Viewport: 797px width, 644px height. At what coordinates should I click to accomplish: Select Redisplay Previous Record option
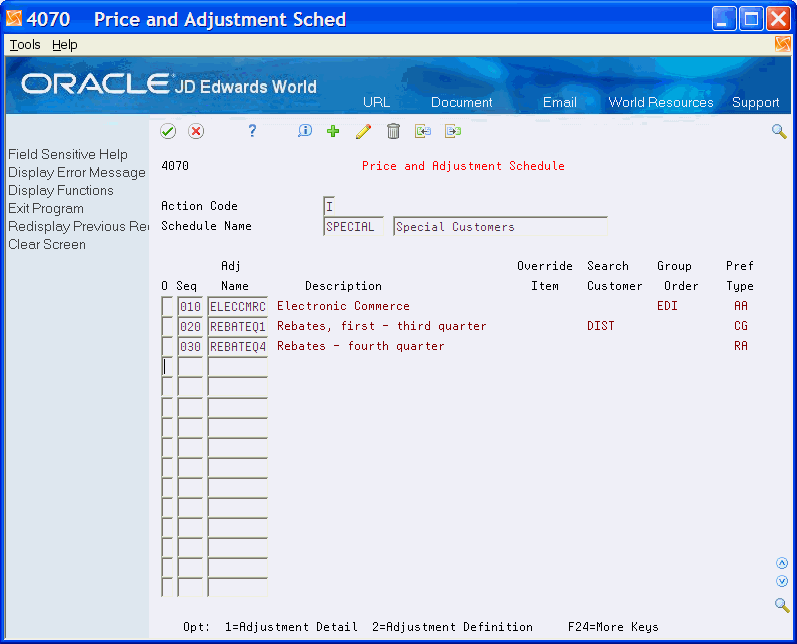pyautogui.click(x=78, y=226)
